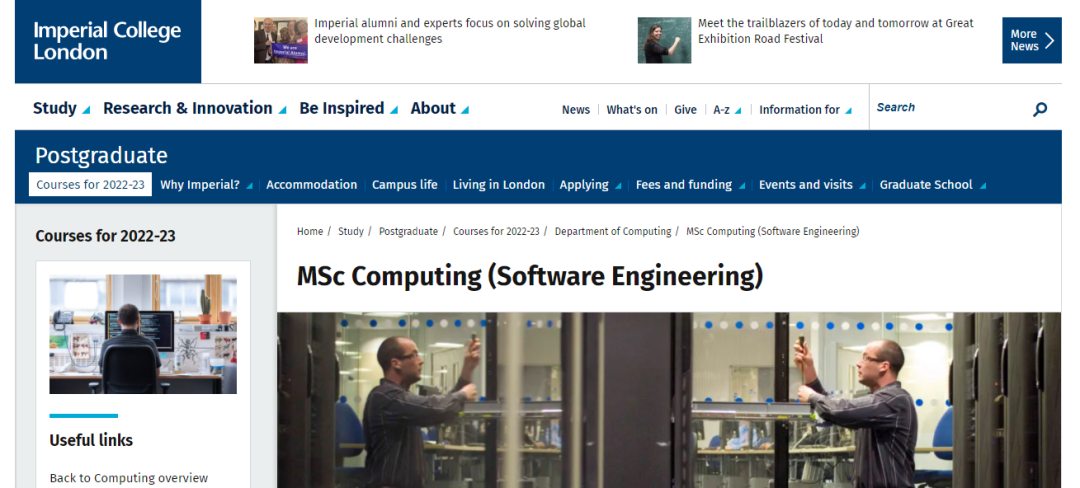Click the MSc Computing (Software Engineering) breadcrumb
Image resolution: width=1080 pixels, height=488 pixels.
click(x=773, y=231)
